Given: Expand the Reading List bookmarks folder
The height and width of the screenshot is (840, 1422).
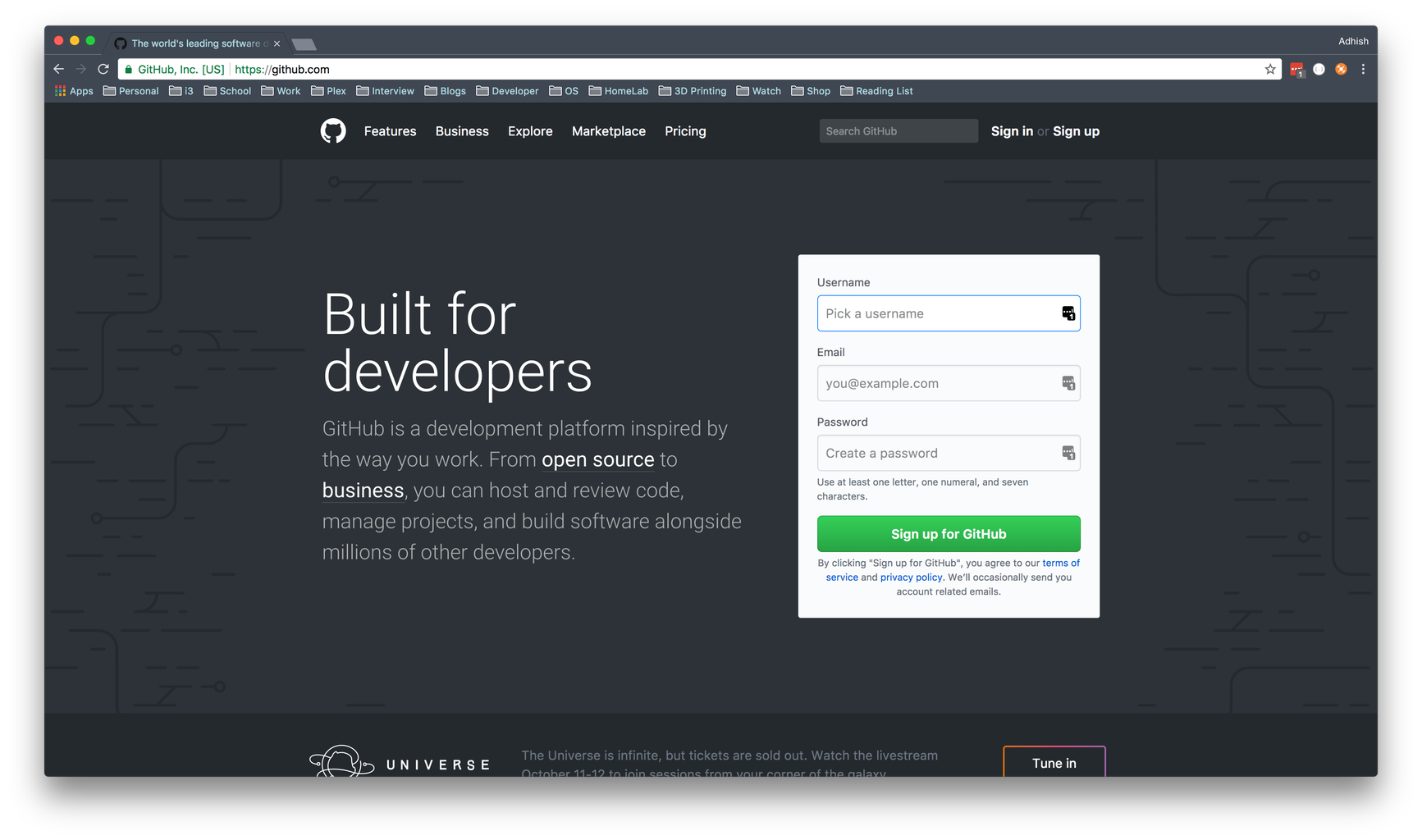Looking at the screenshot, I should click(x=876, y=90).
